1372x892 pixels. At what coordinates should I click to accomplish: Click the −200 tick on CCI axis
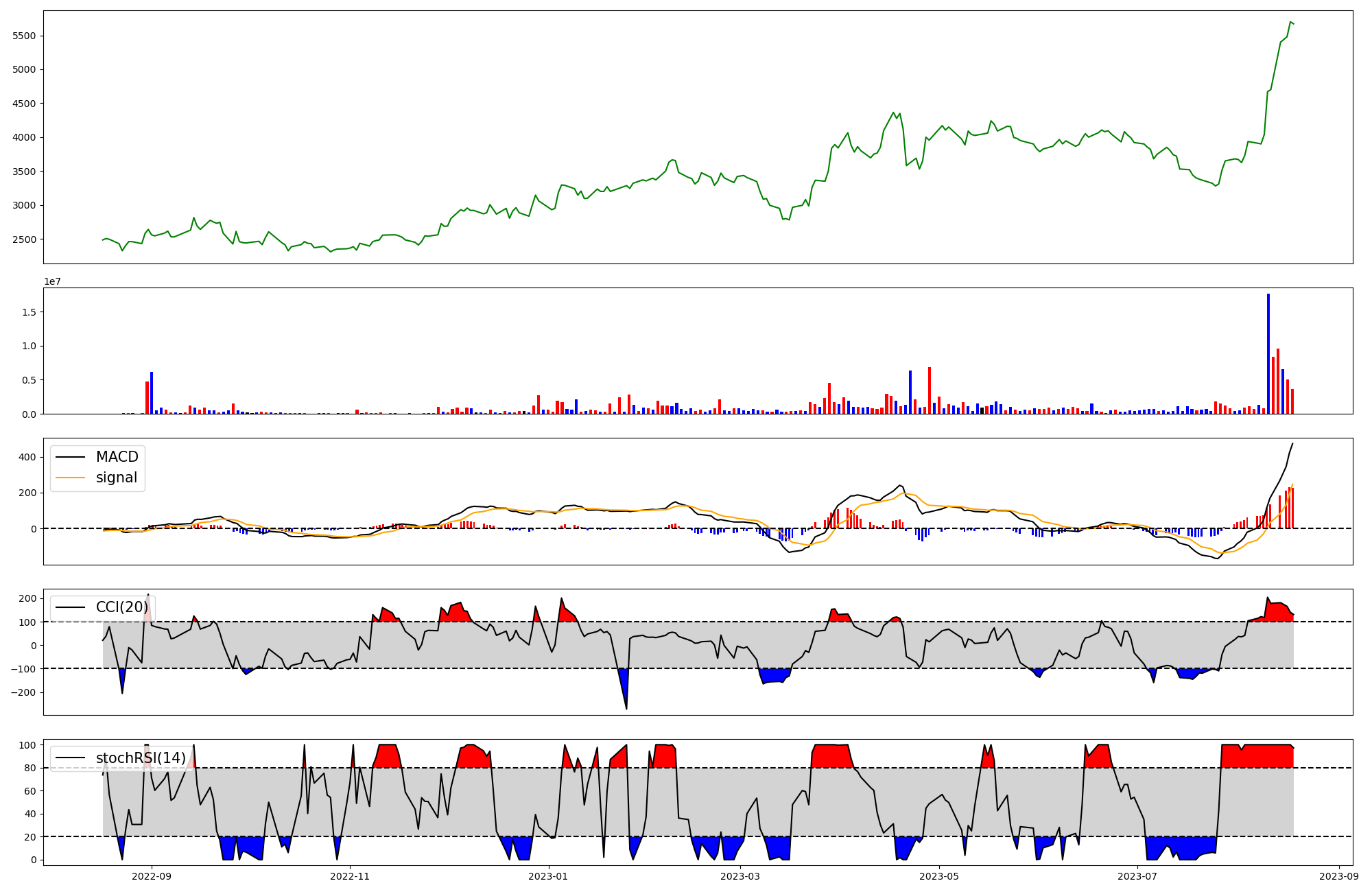(x=23, y=692)
